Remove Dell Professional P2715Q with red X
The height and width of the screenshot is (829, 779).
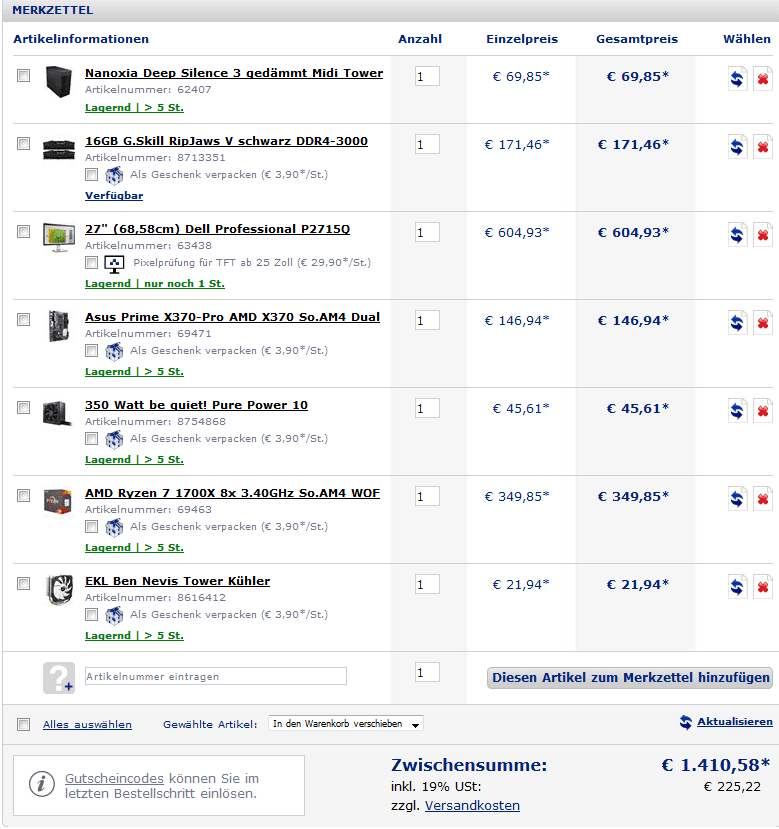[763, 234]
